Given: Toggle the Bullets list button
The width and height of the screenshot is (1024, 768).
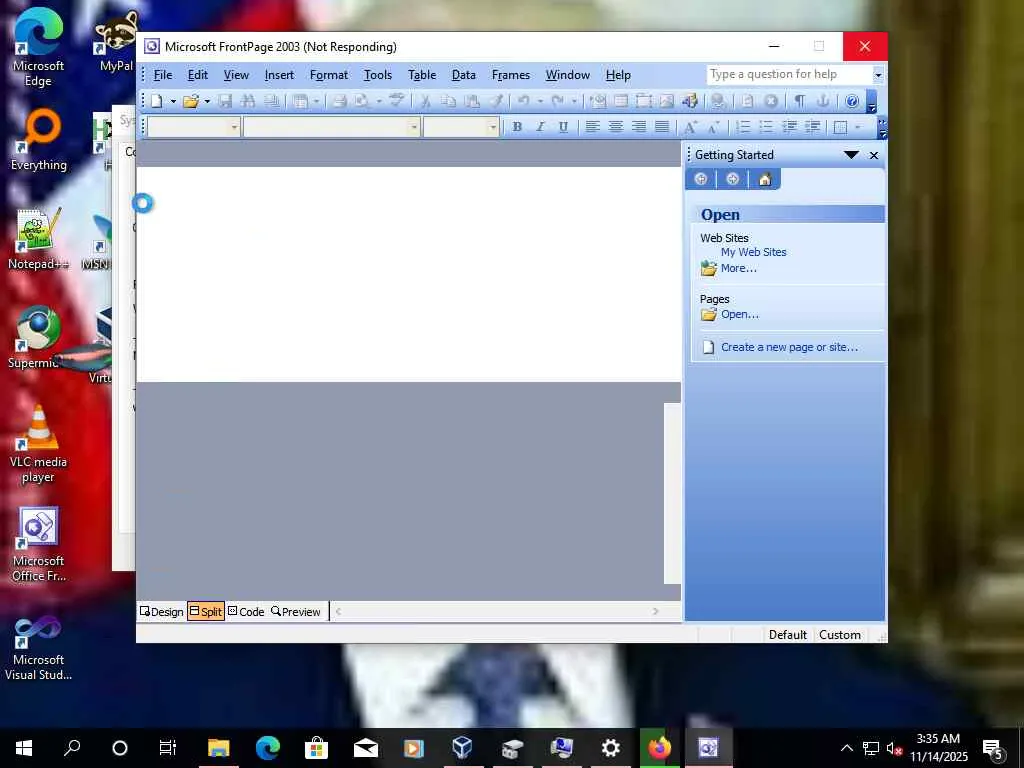Looking at the screenshot, I should point(766,127).
